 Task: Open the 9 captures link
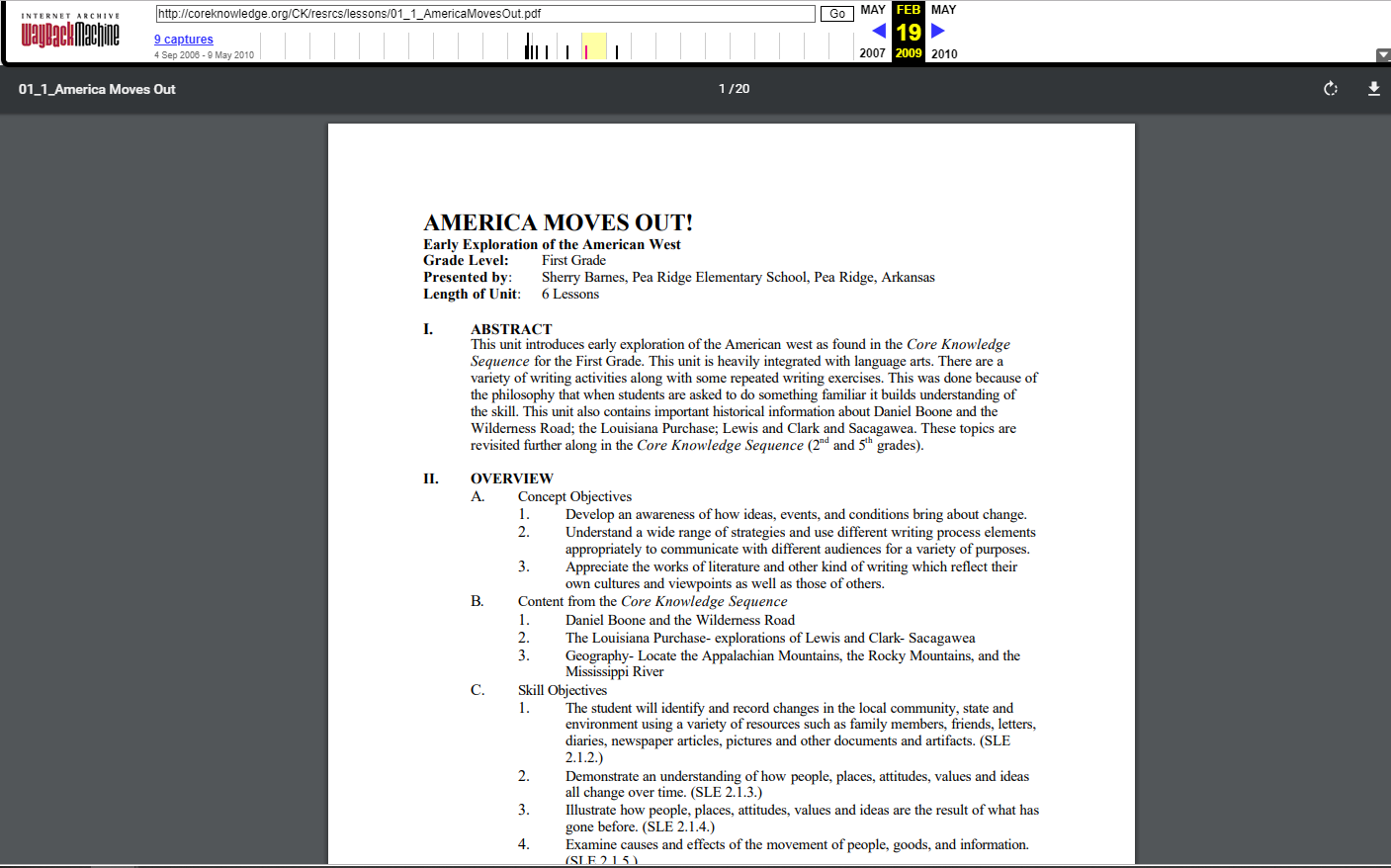[x=183, y=39]
